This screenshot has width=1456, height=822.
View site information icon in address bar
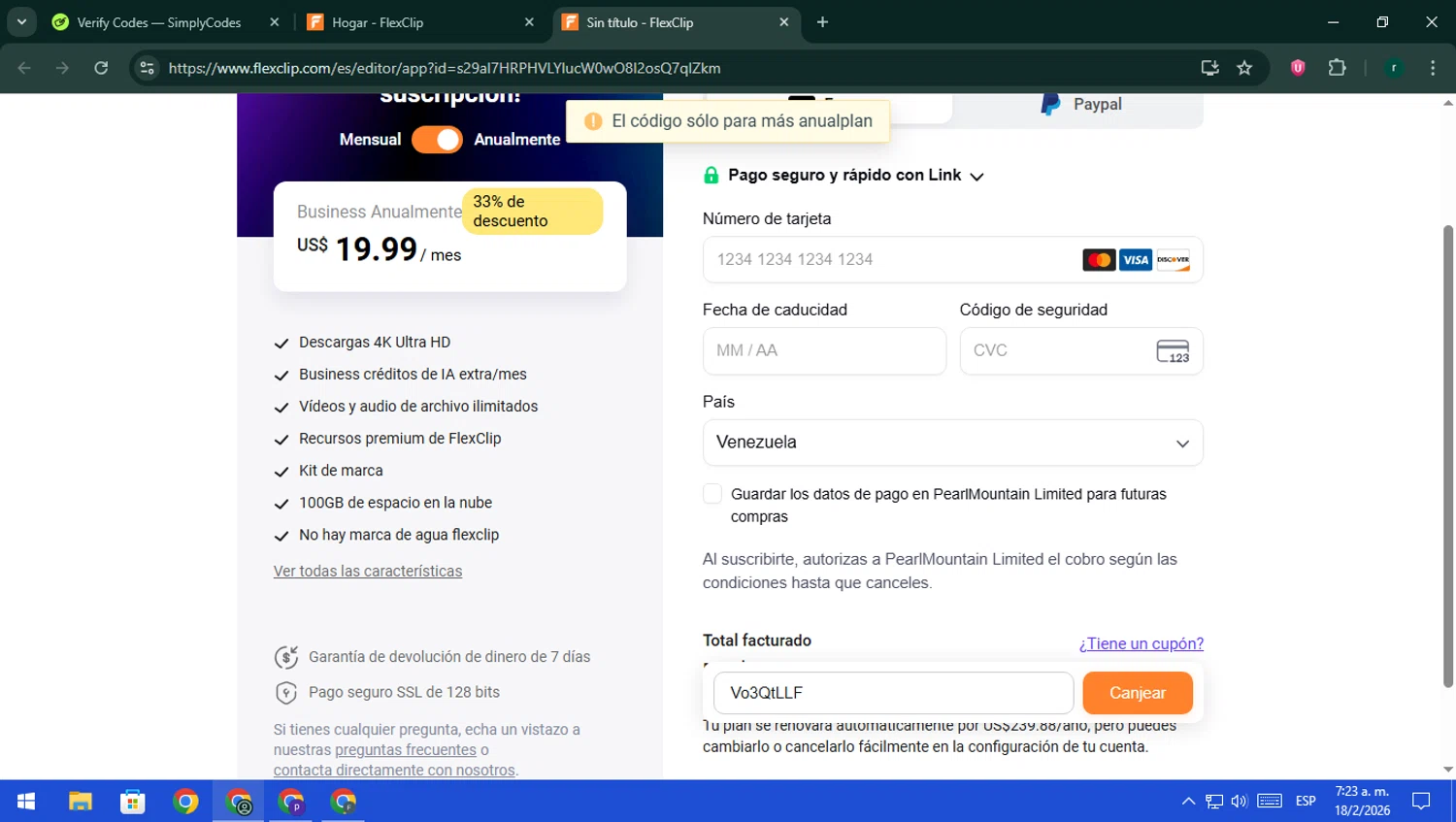click(x=147, y=68)
